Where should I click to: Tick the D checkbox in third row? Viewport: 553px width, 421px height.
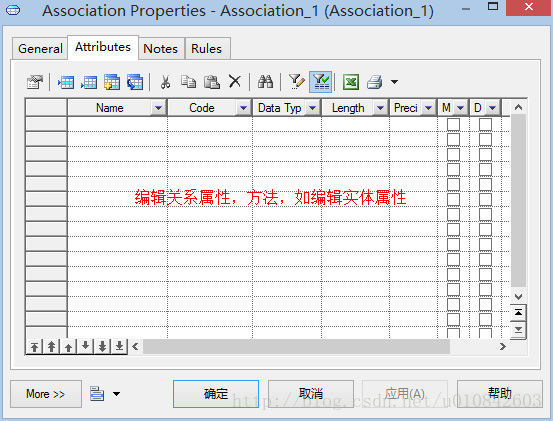(485, 154)
